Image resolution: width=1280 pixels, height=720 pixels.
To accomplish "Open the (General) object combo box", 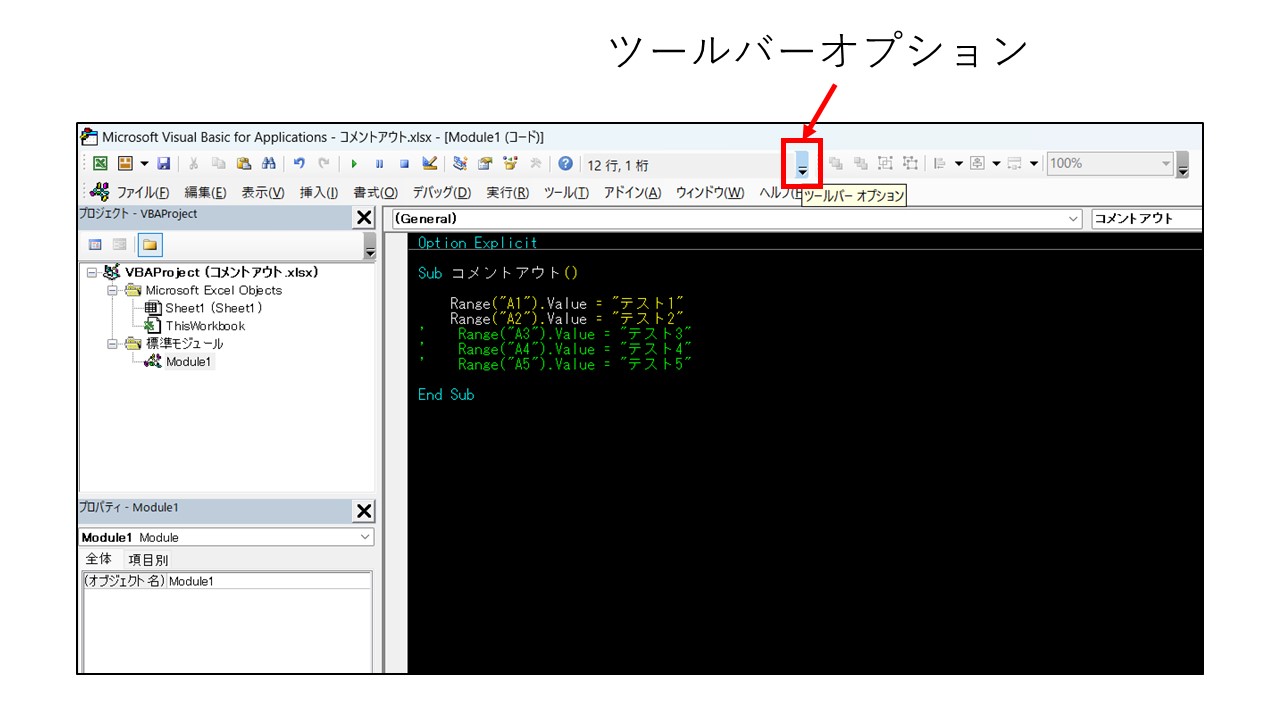I will click(x=736, y=218).
